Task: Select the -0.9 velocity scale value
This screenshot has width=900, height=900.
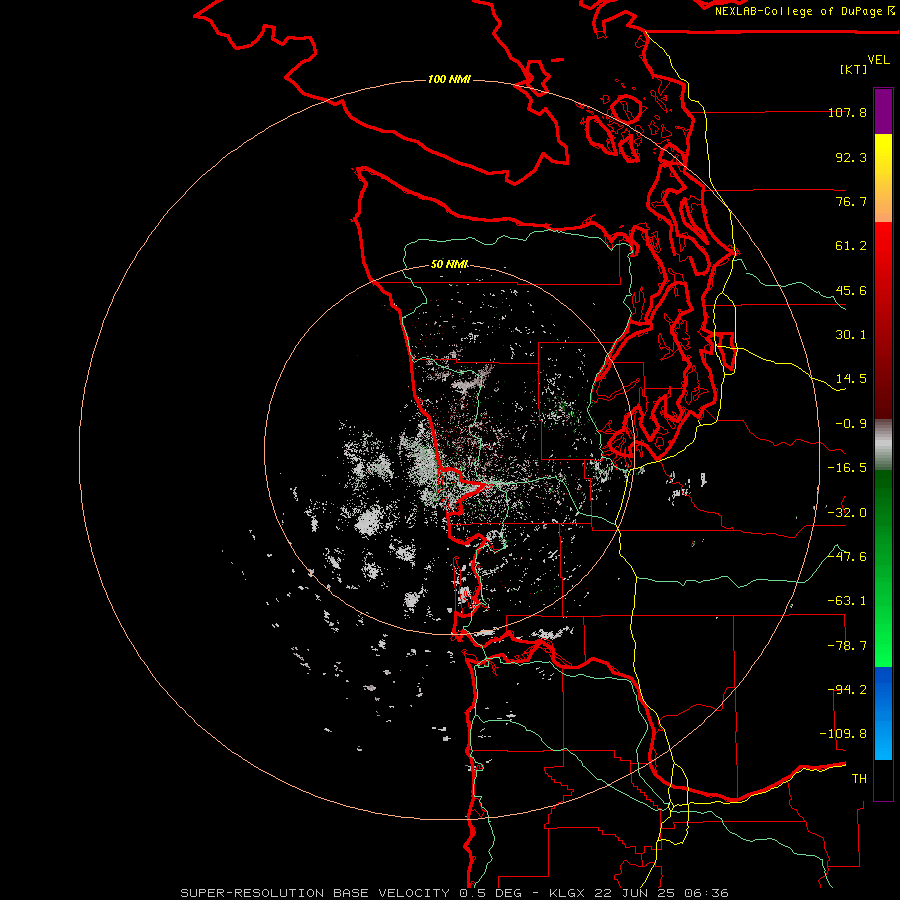Action: [851, 424]
